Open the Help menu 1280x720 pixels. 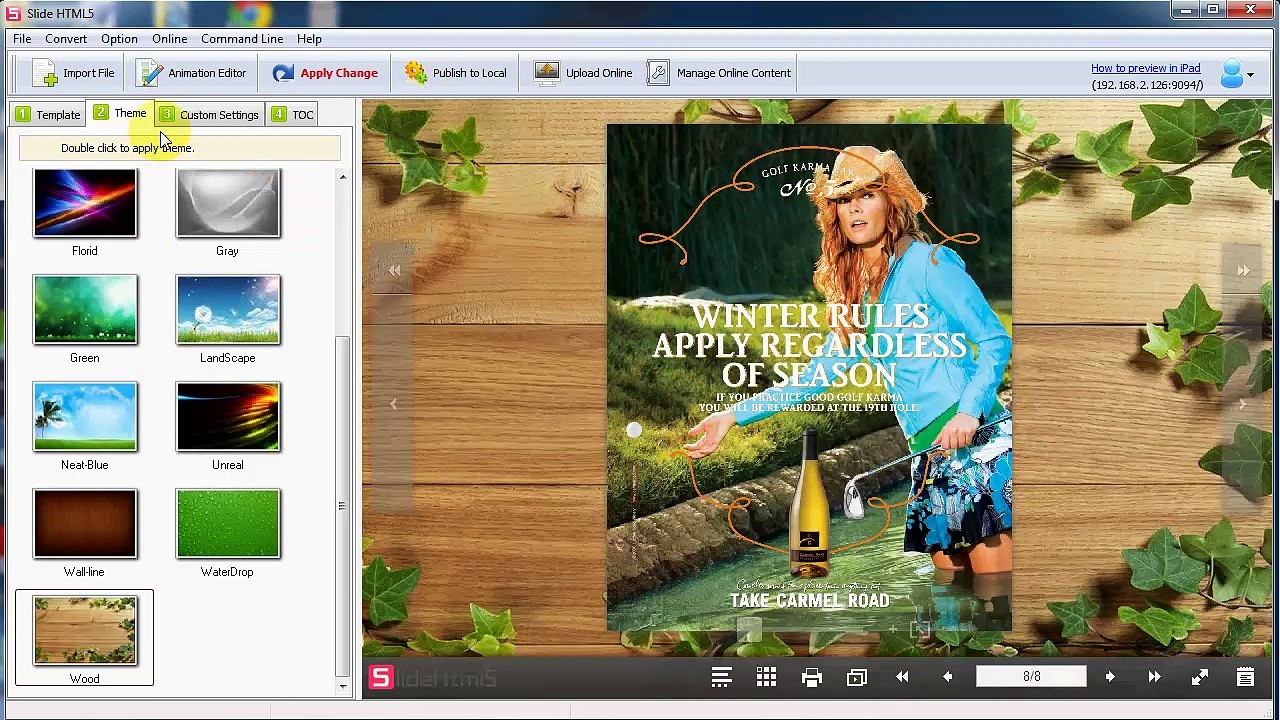tap(309, 39)
